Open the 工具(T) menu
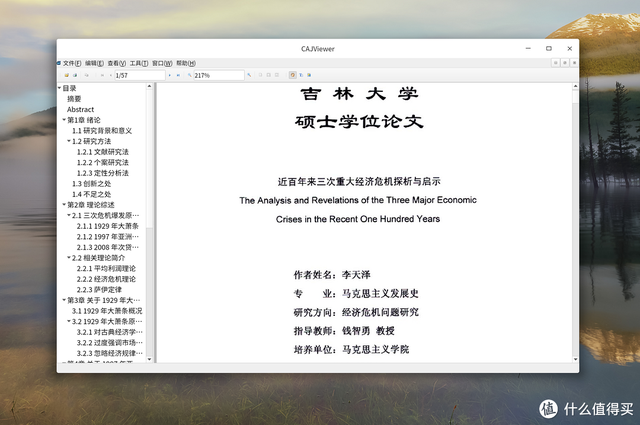The height and width of the screenshot is (425, 640). tap(139, 63)
